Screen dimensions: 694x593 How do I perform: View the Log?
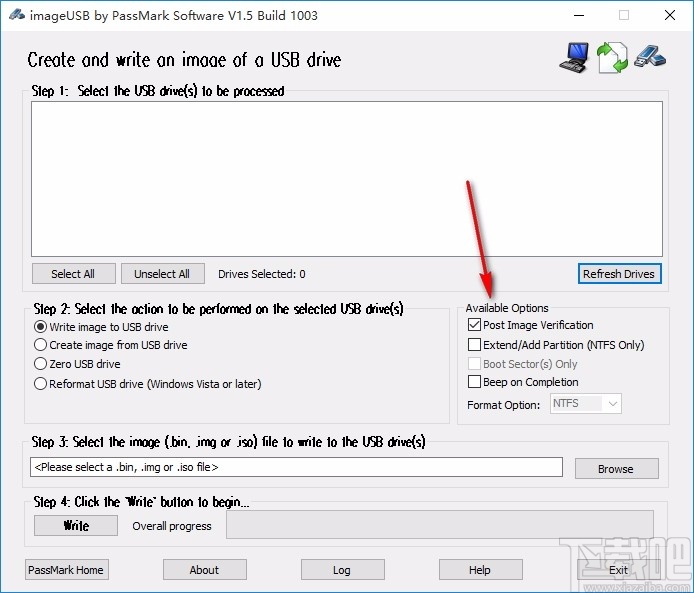(343, 570)
